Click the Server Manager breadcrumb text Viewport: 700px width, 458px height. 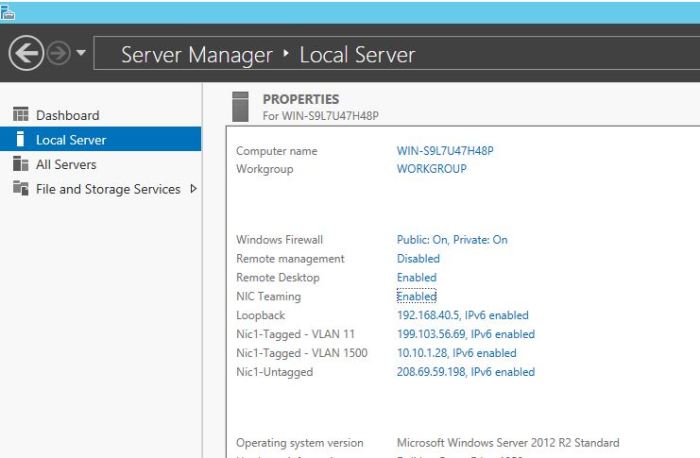click(x=195, y=54)
